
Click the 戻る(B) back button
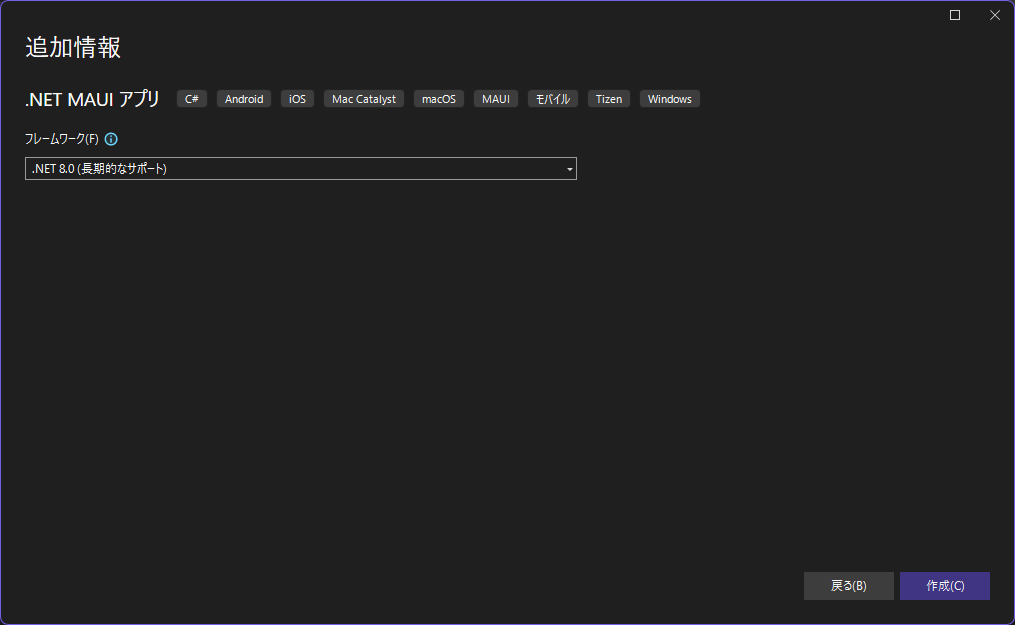click(x=849, y=586)
